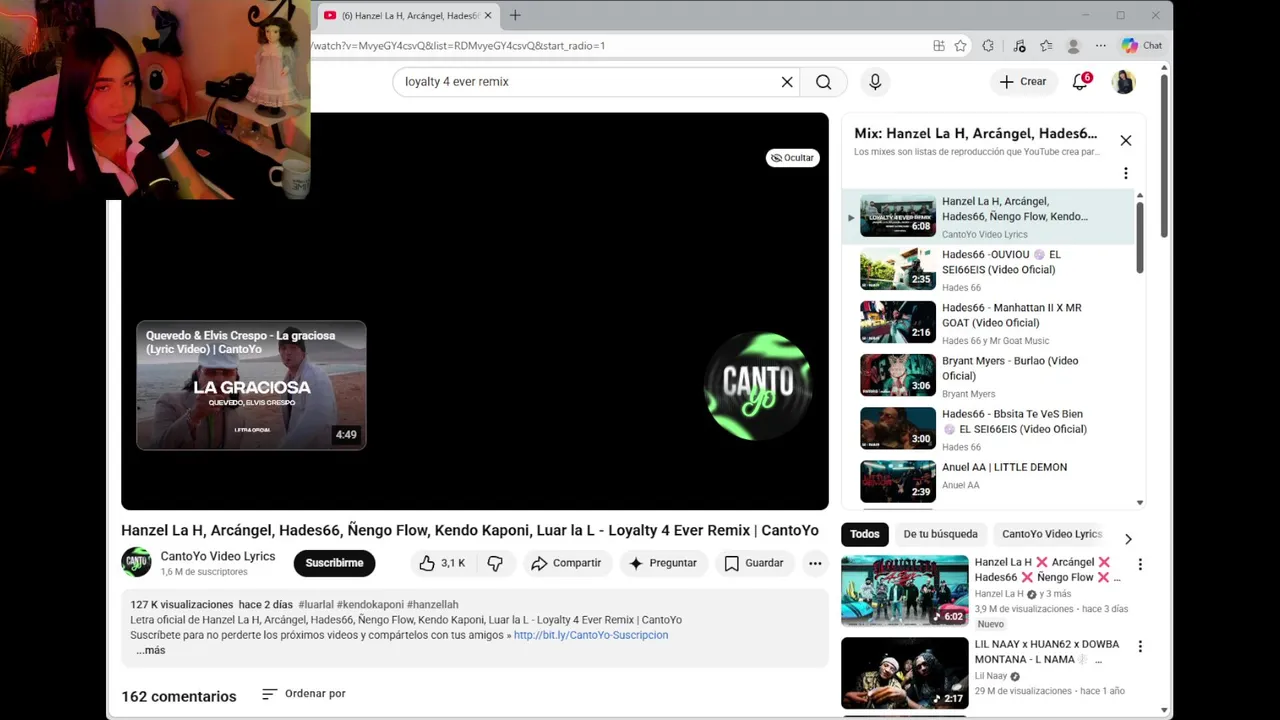Play Bryant Myers - Burlao playlist item

[988, 375]
